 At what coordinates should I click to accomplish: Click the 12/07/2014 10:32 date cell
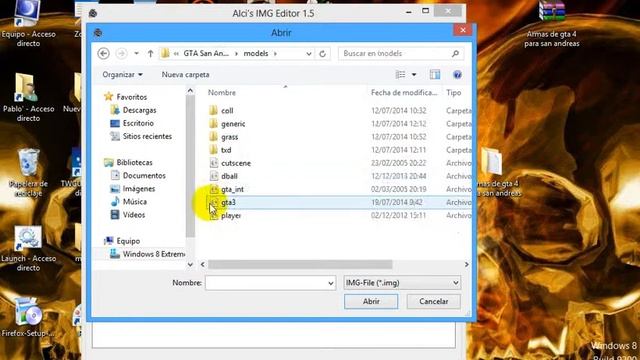[x=399, y=111]
